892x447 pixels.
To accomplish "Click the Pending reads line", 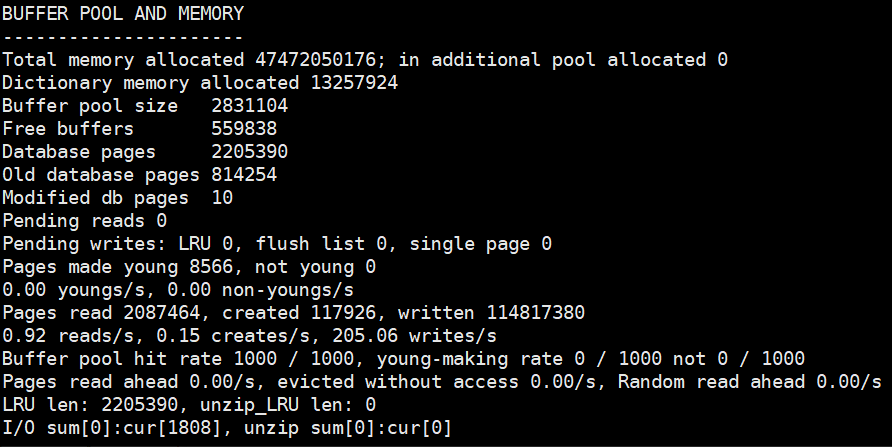I will (84, 221).
